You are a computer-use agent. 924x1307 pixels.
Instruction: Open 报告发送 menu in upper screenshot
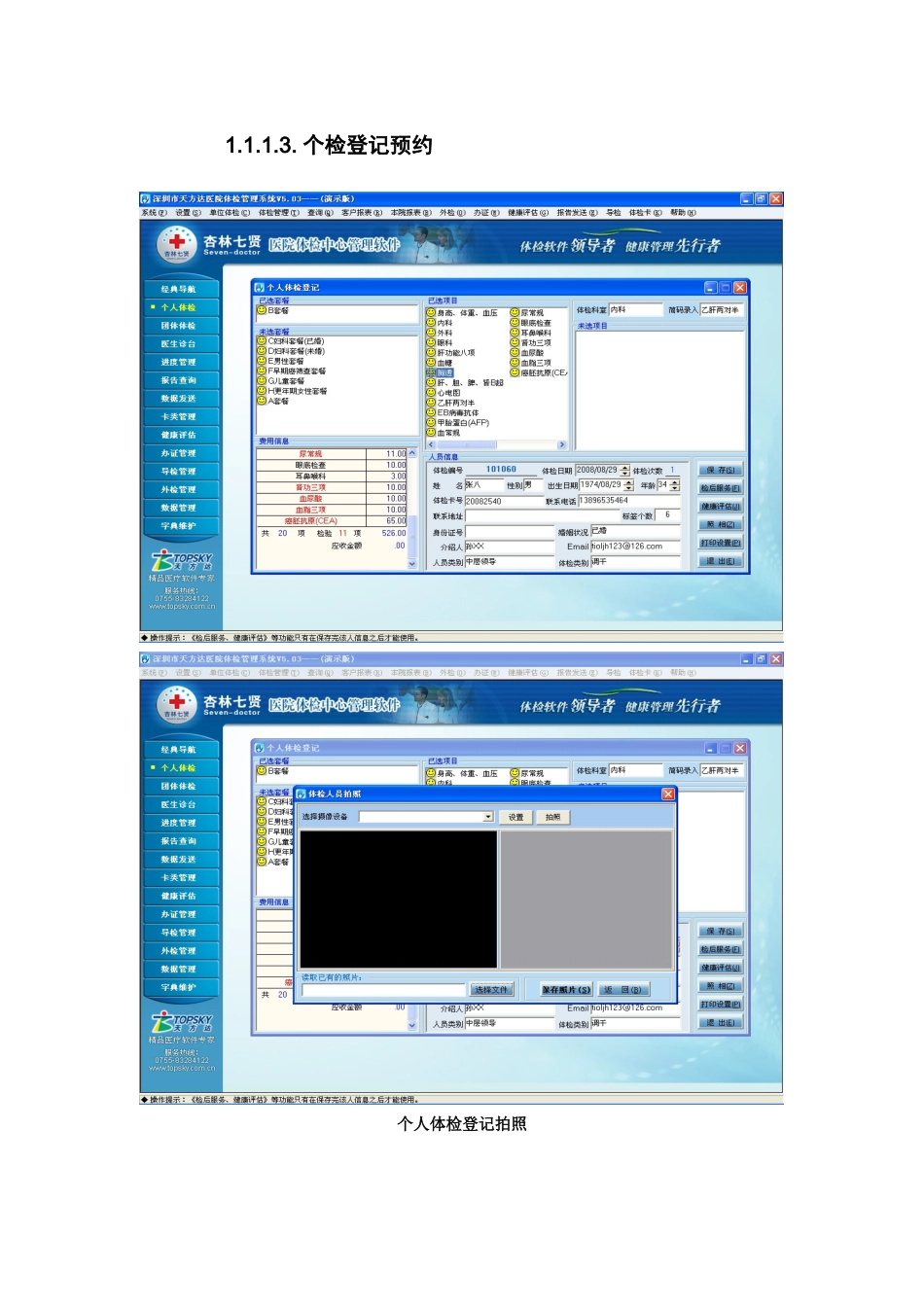[x=578, y=213]
